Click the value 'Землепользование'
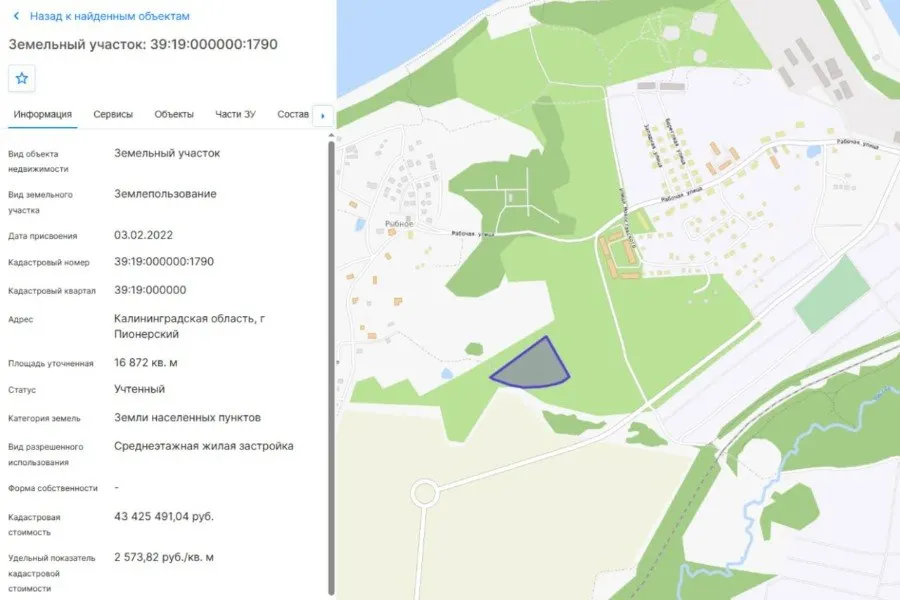 [165, 194]
